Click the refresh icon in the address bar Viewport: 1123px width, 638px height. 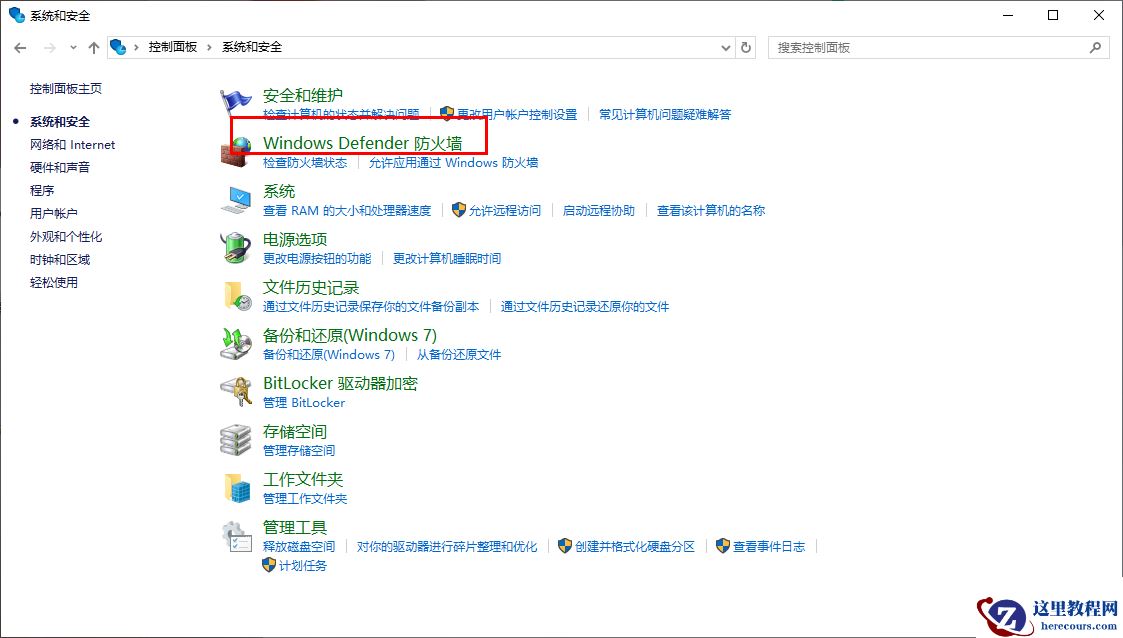(x=747, y=46)
